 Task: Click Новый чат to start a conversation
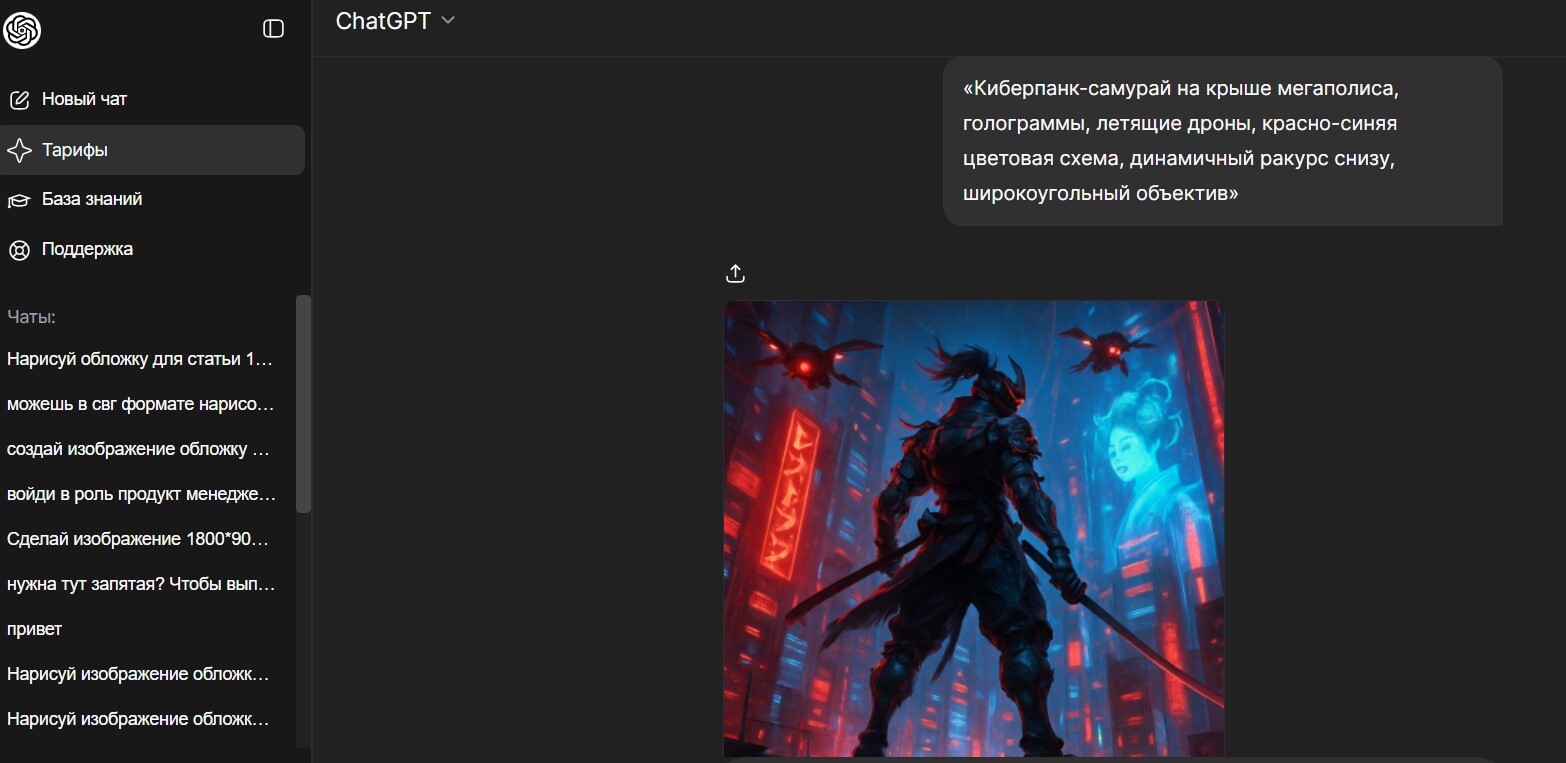coord(84,100)
